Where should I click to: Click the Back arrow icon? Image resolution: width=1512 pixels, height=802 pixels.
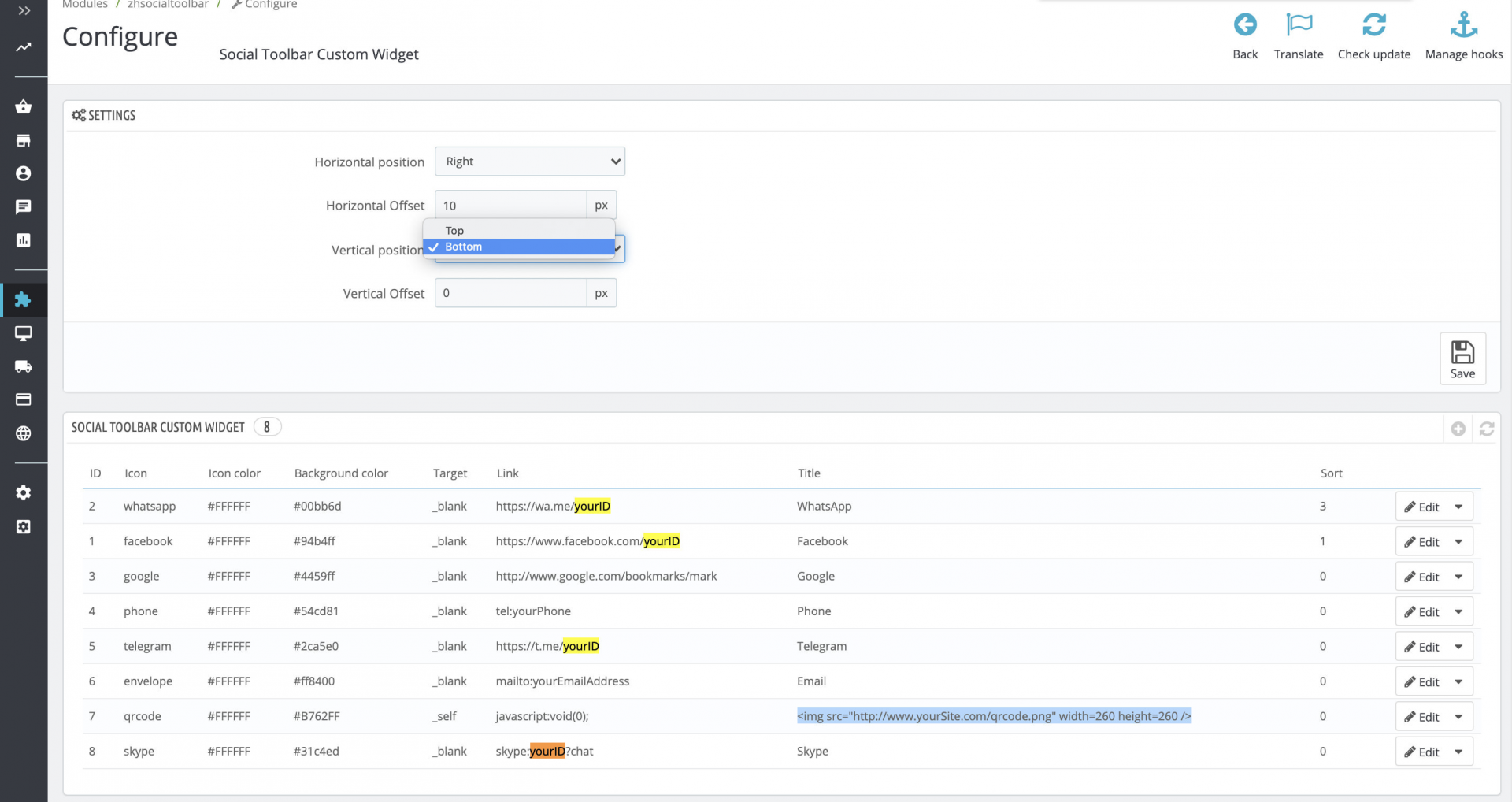coord(1245,25)
